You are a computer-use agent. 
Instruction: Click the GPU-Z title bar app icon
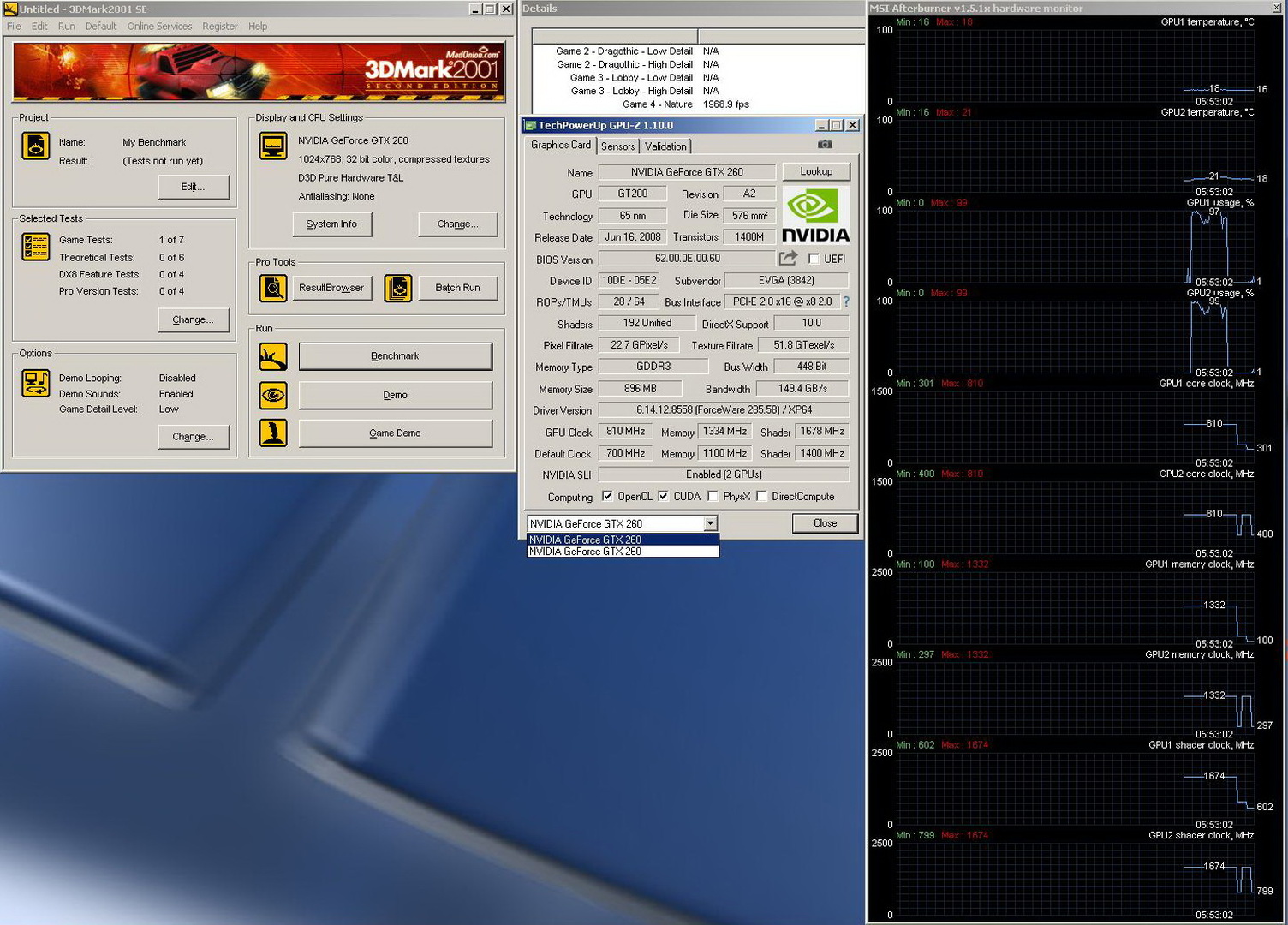click(x=530, y=125)
